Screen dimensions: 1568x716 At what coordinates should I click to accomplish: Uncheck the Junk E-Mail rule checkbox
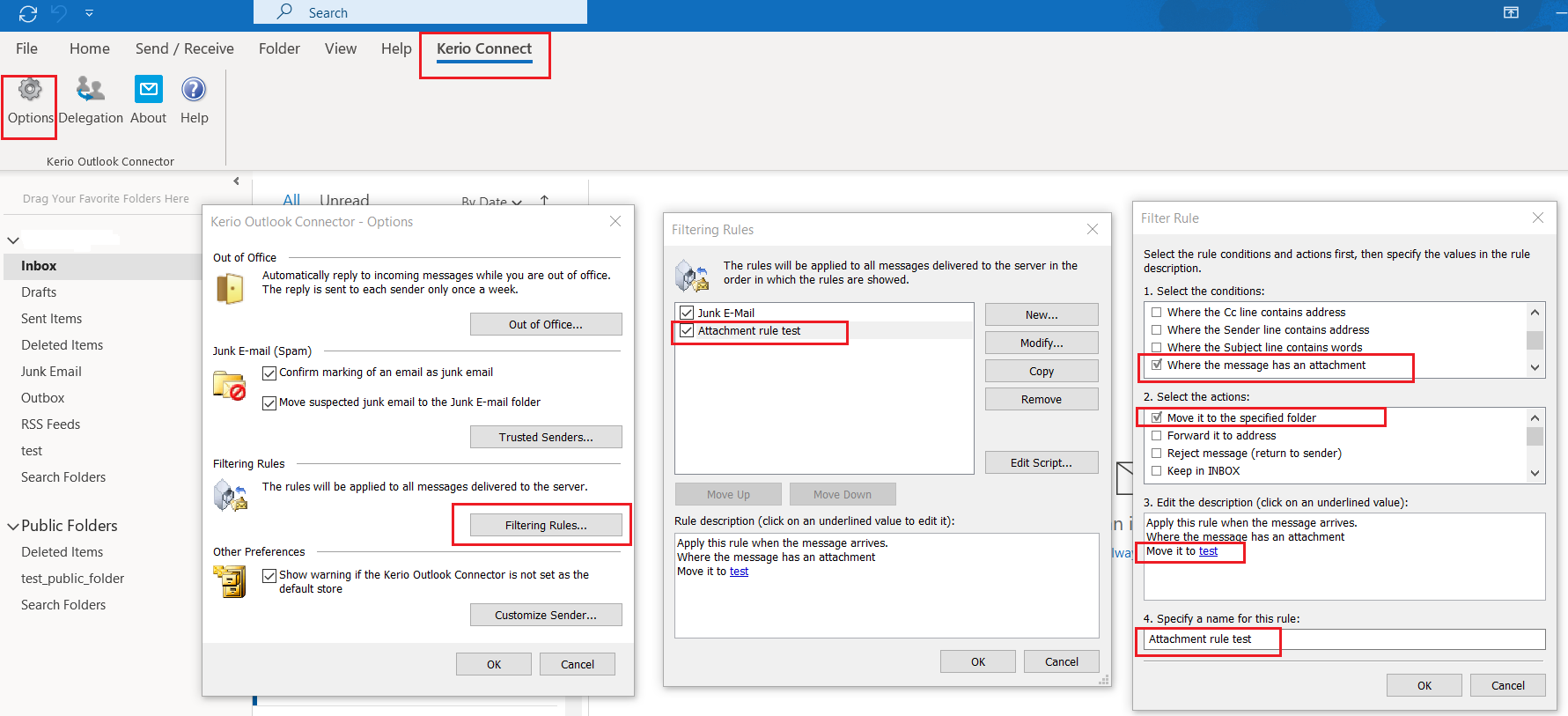coord(687,313)
